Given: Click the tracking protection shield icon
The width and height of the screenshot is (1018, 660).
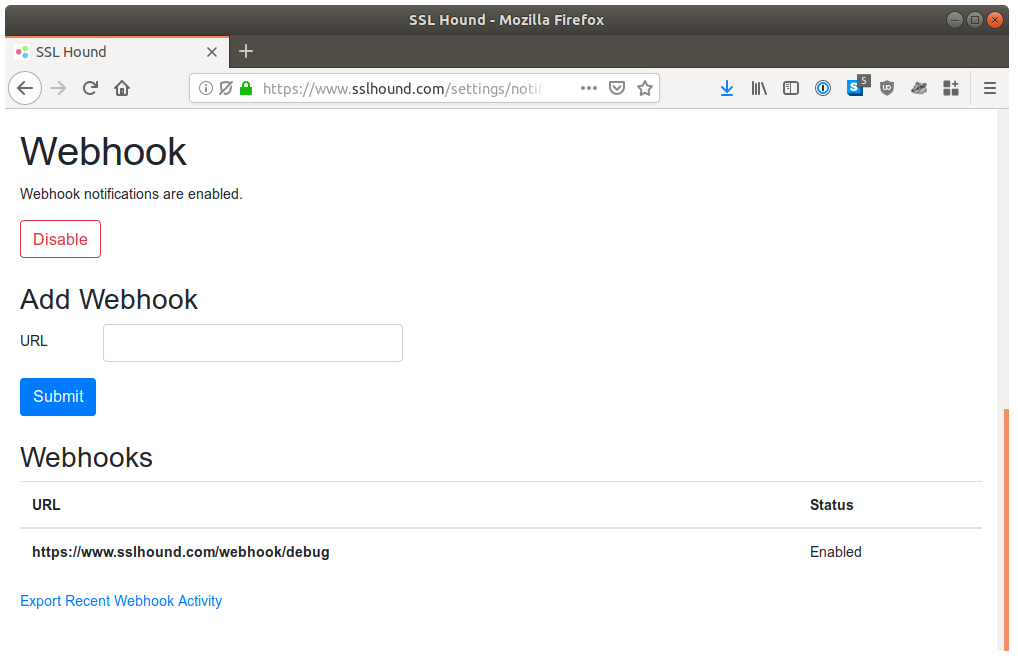Looking at the screenshot, I should pos(226,88).
